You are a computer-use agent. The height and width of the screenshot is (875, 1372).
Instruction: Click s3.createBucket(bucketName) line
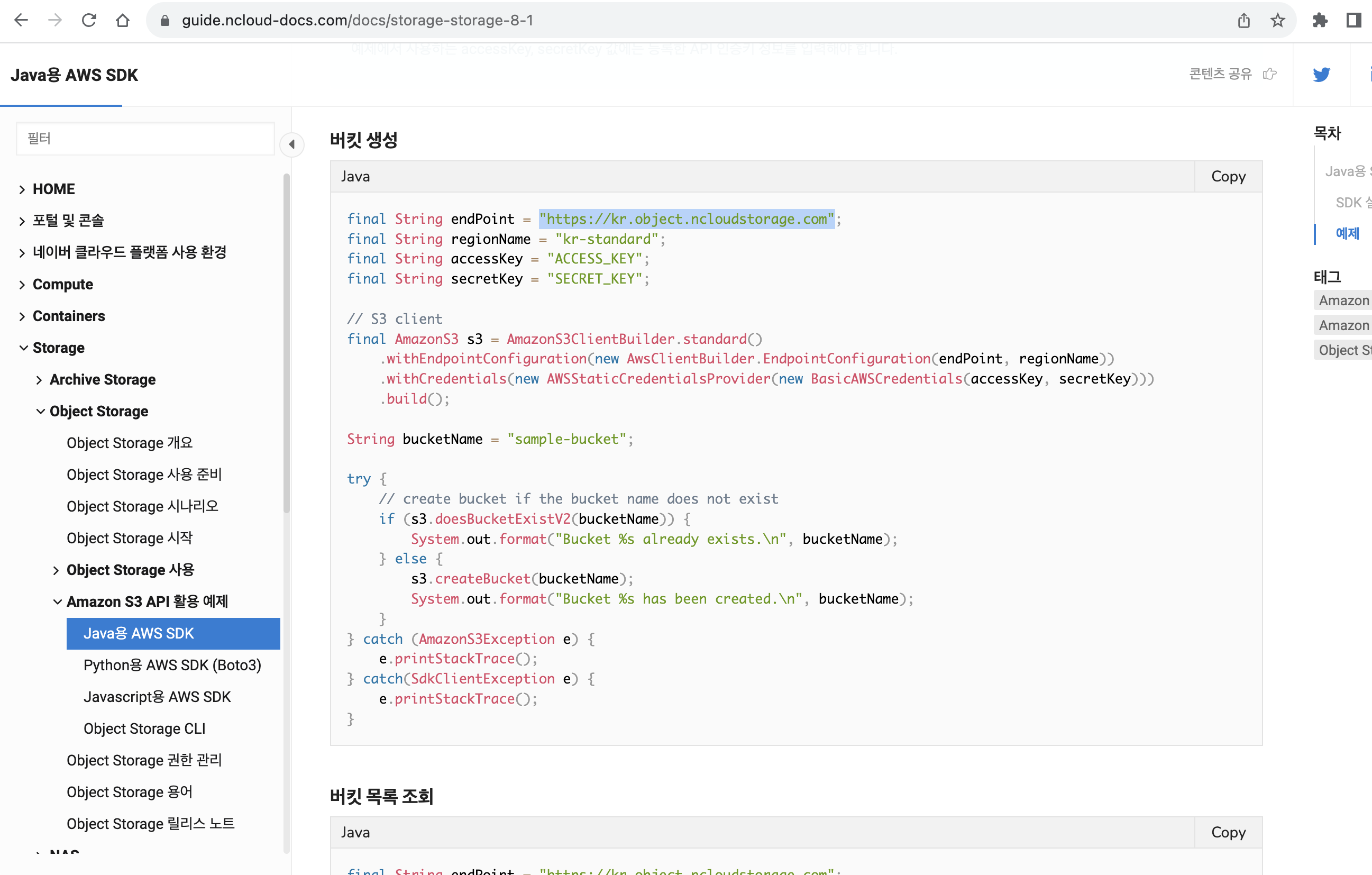pyautogui.click(x=522, y=579)
